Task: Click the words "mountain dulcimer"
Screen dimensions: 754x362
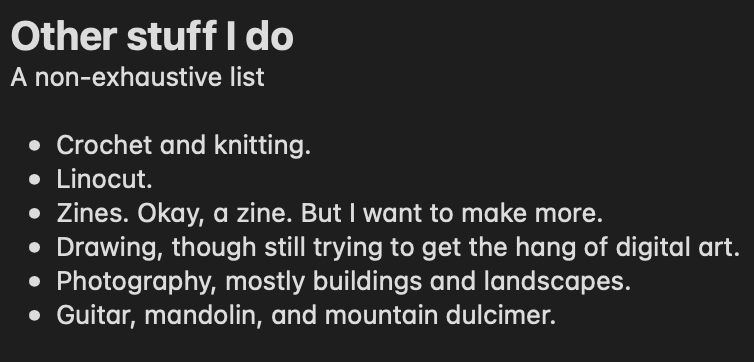Action: click(437, 315)
